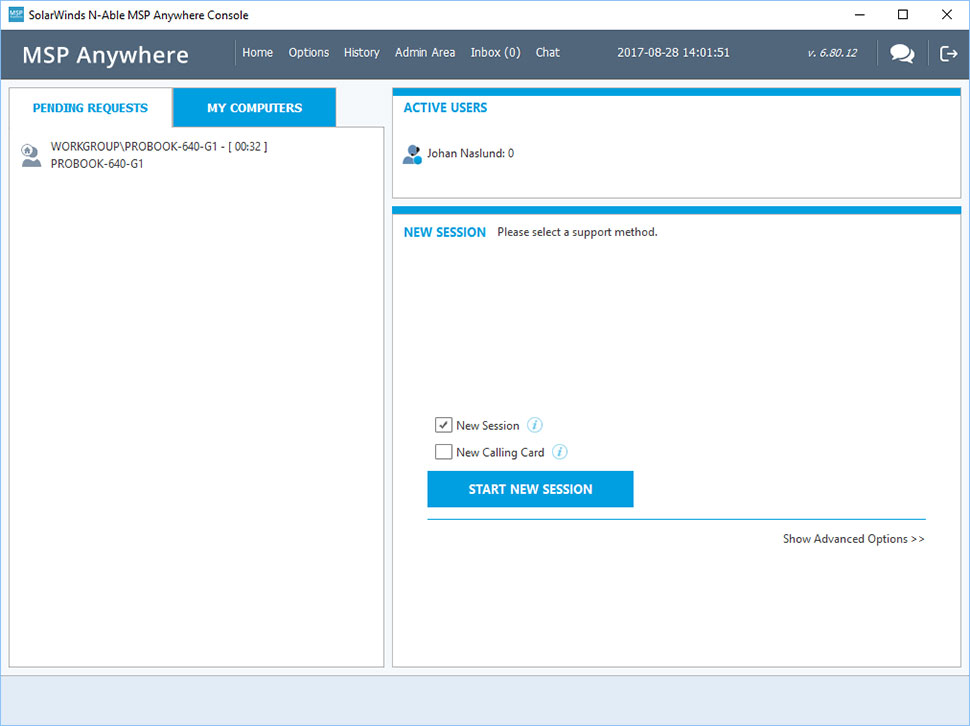Uncheck the New Session checkbox
This screenshot has width=970, height=726.
point(444,425)
